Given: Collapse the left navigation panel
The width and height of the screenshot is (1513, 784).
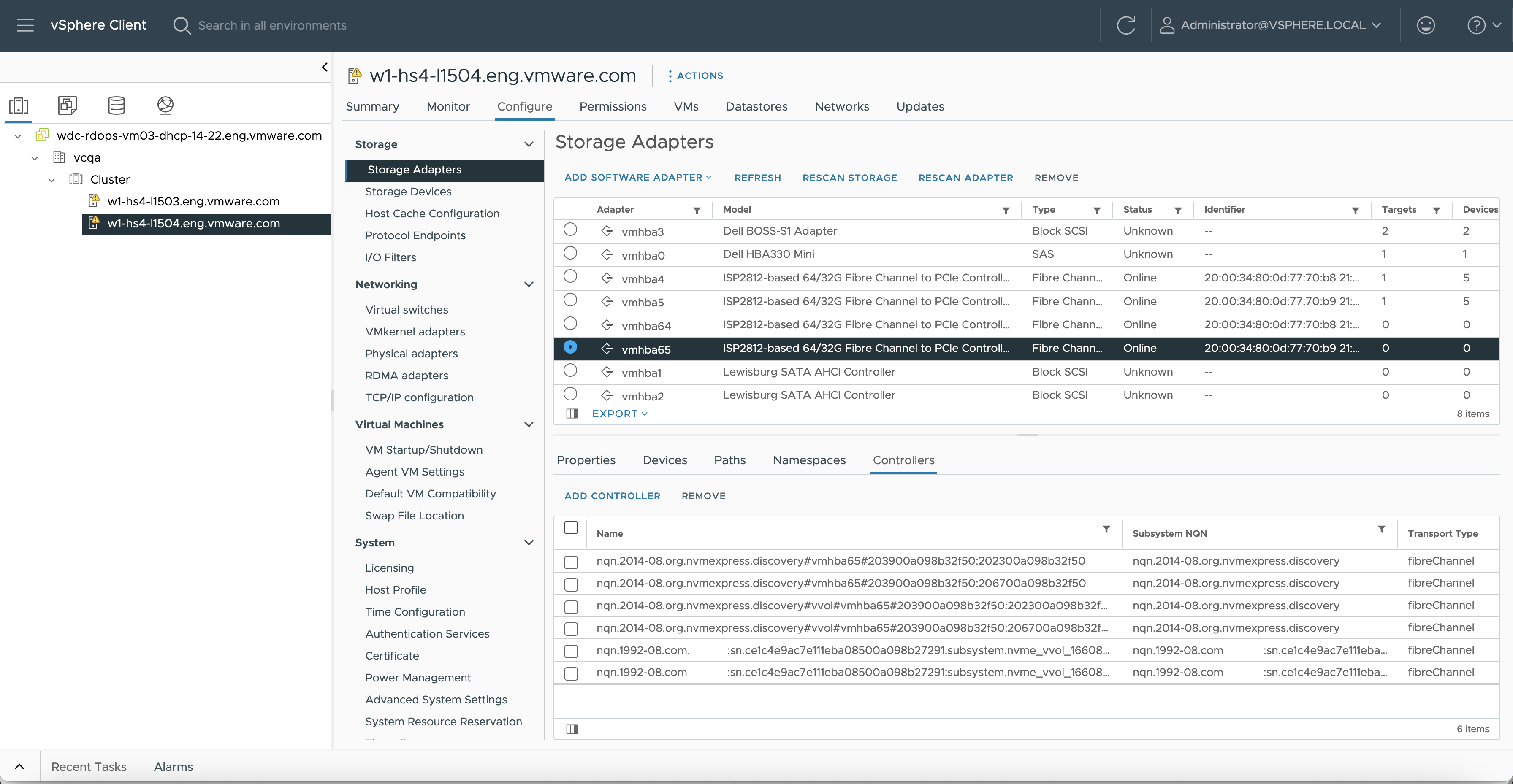Looking at the screenshot, I should [x=325, y=67].
